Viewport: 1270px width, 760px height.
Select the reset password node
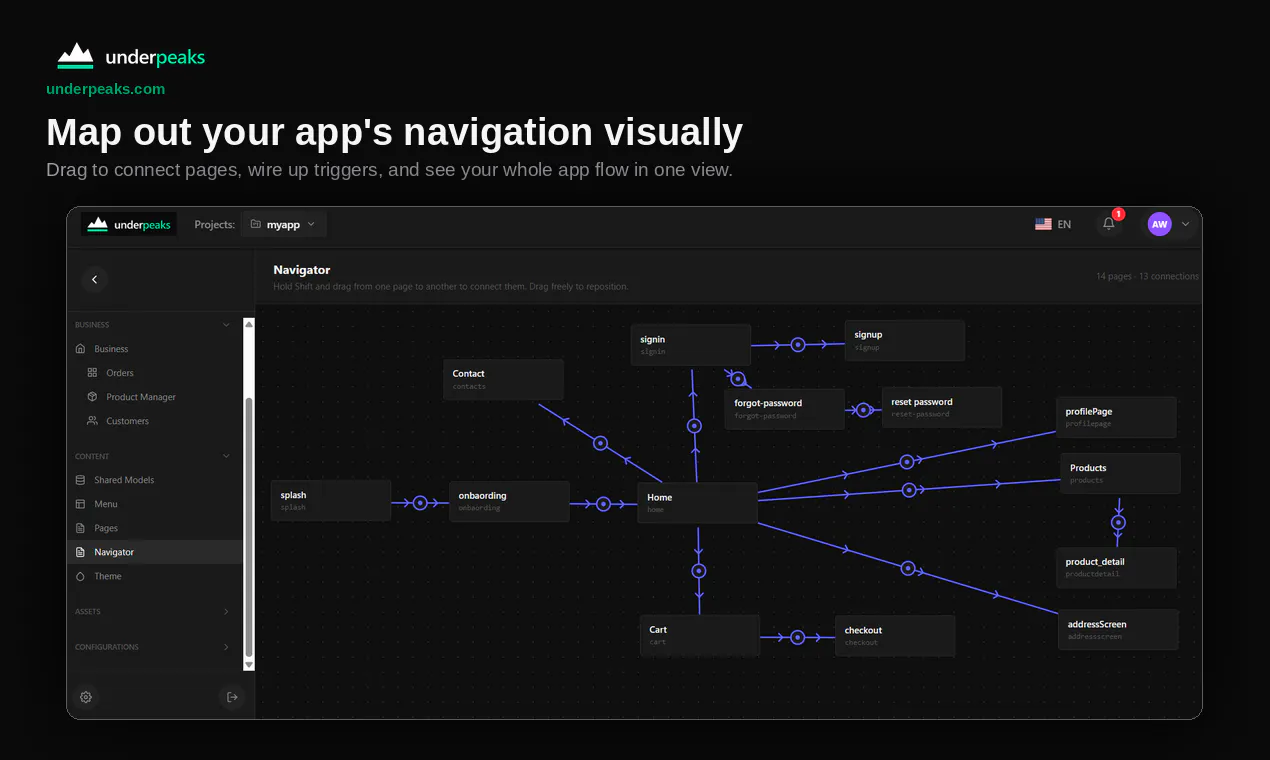[942, 408]
